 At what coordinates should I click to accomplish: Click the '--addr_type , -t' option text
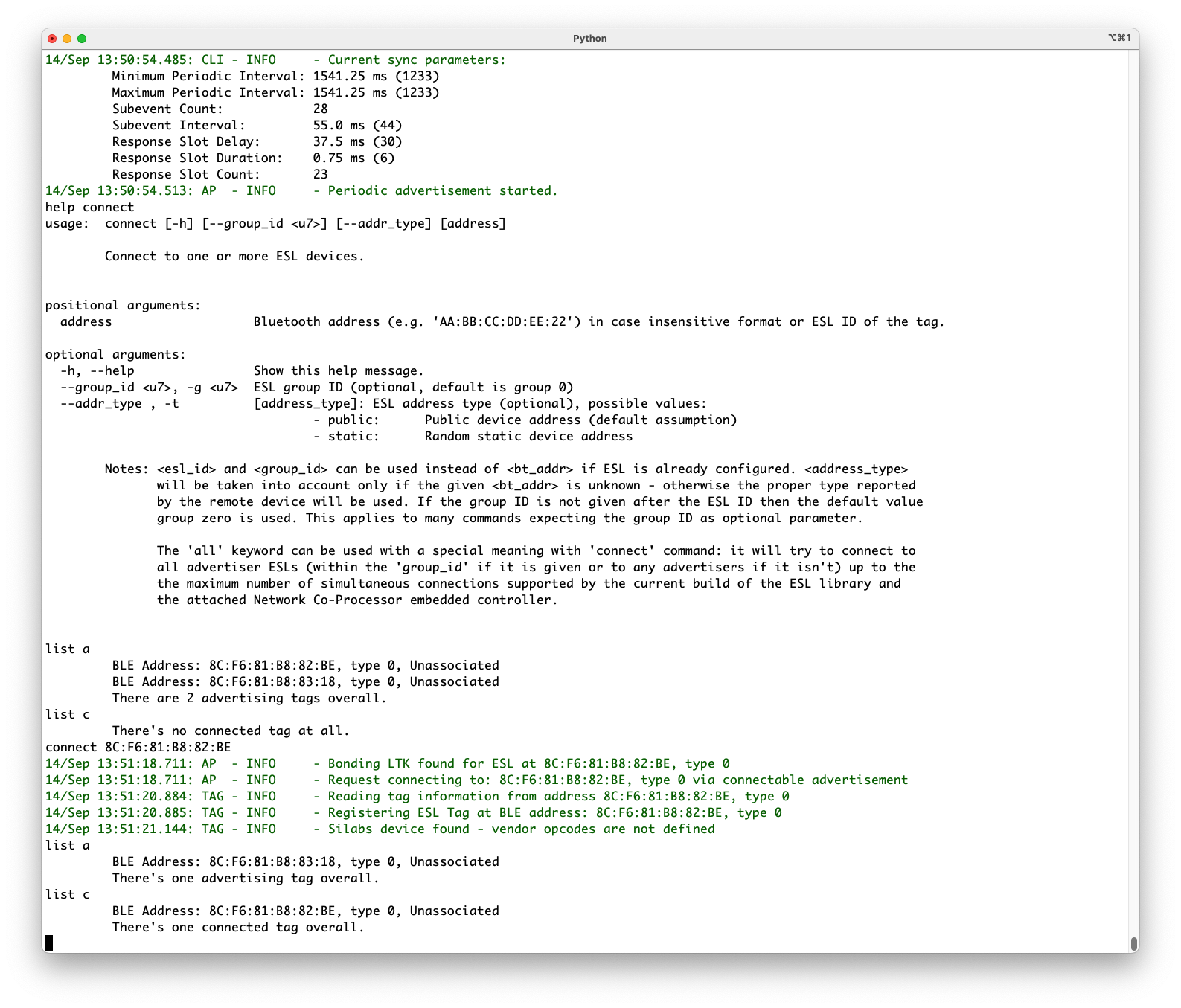click(119, 403)
